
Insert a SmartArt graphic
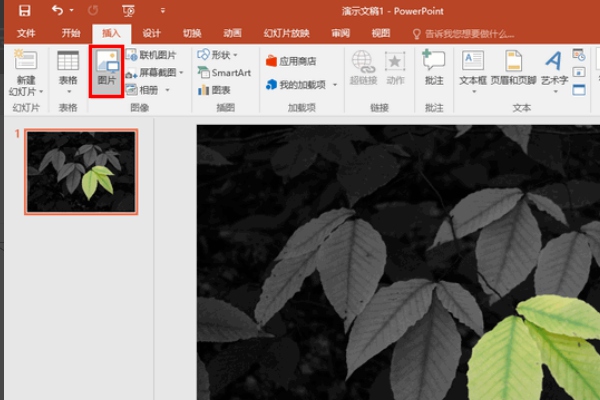tap(224, 72)
